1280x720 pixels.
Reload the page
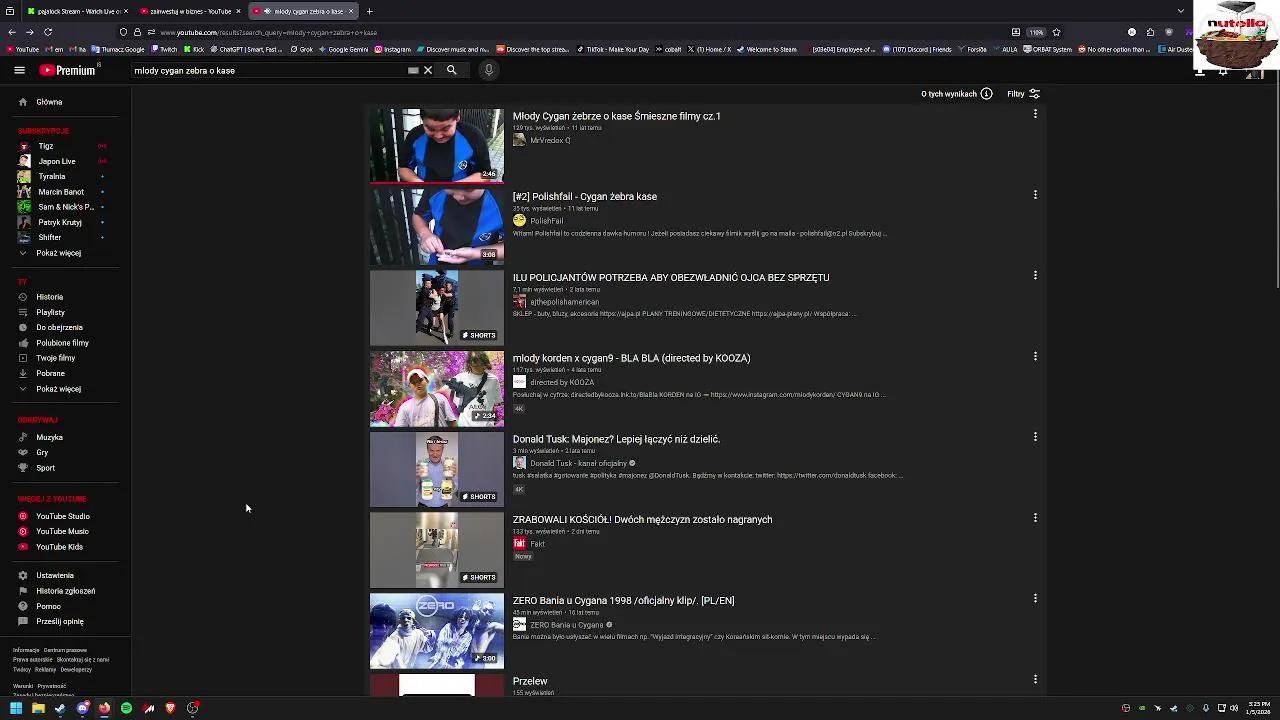click(x=48, y=32)
